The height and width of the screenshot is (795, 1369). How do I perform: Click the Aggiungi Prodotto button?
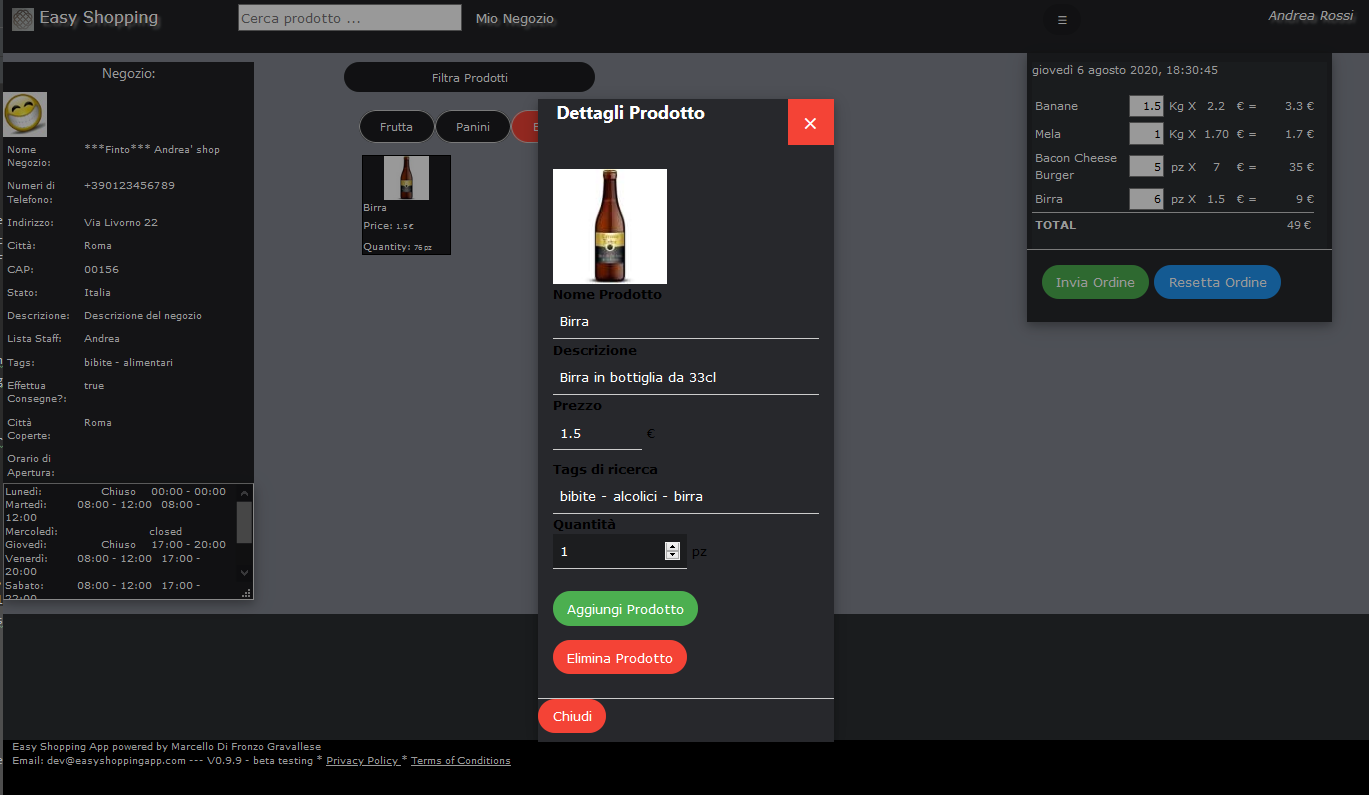[625, 609]
